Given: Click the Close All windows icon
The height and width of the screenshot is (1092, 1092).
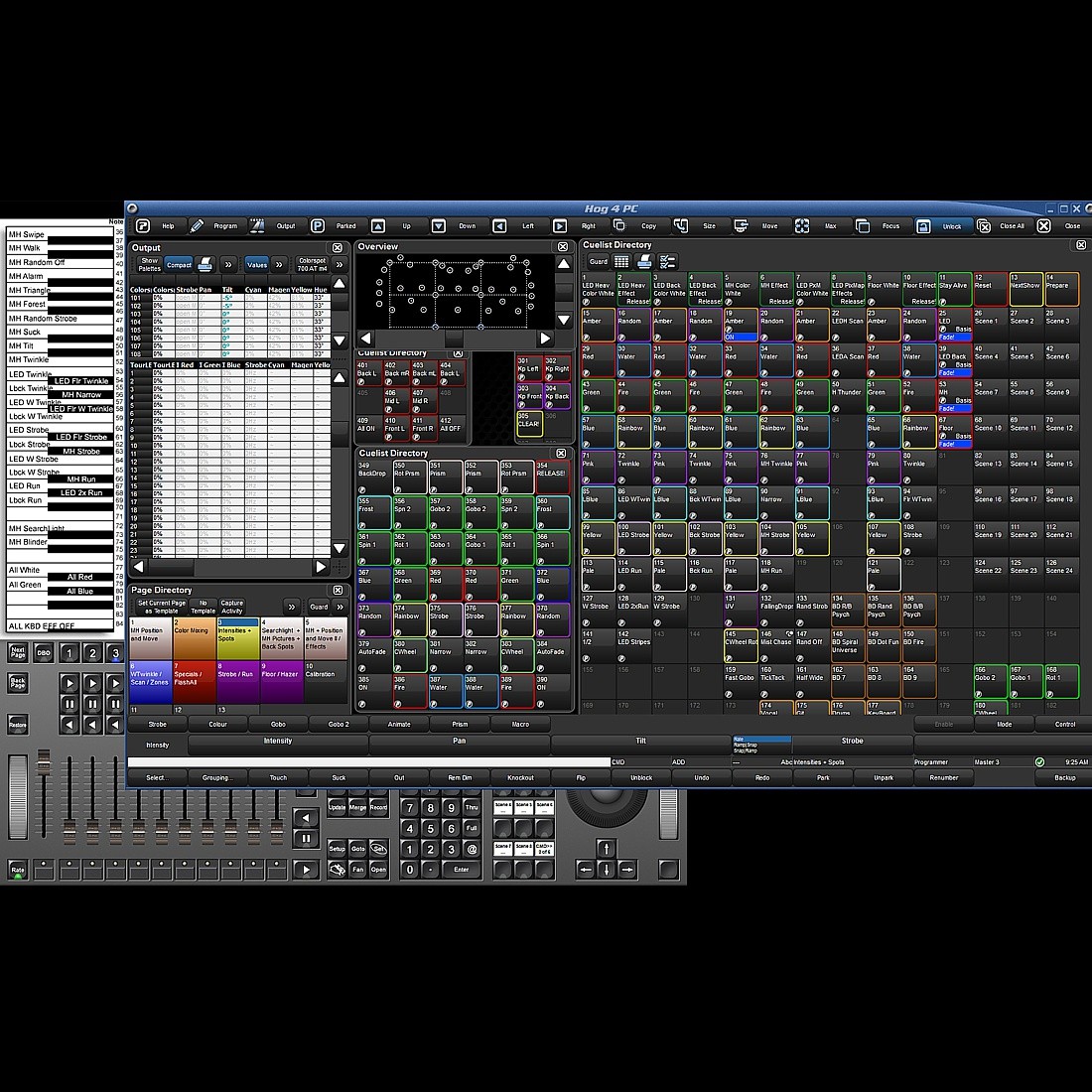Looking at the screenshot, I should click(x=984, y=225).
